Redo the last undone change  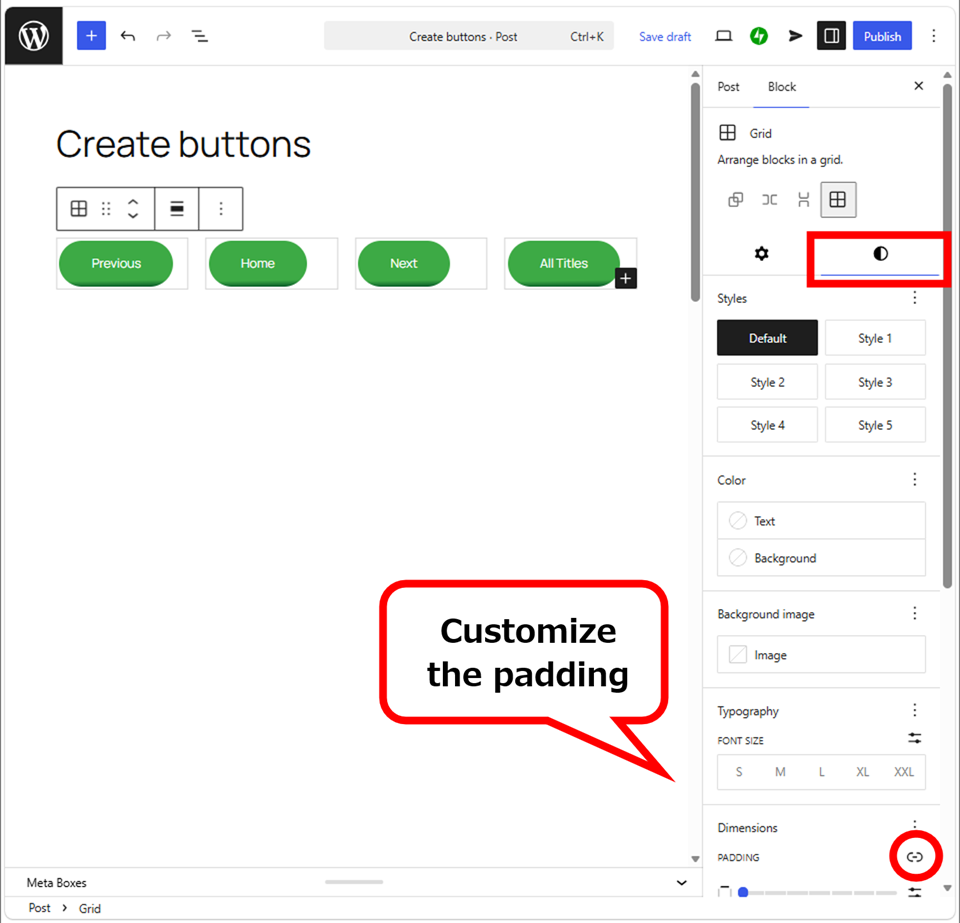[163, 36]
